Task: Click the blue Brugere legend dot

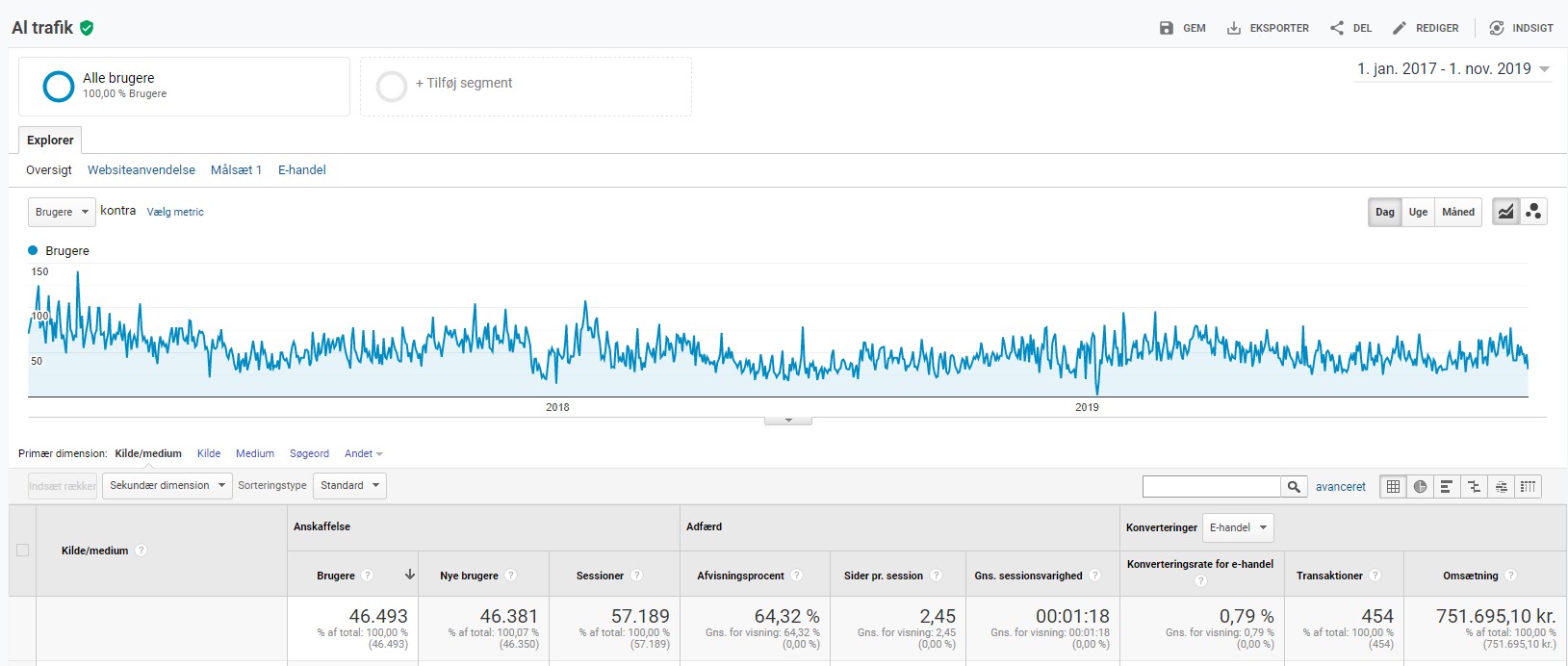Action: click(x=33, y=250)
